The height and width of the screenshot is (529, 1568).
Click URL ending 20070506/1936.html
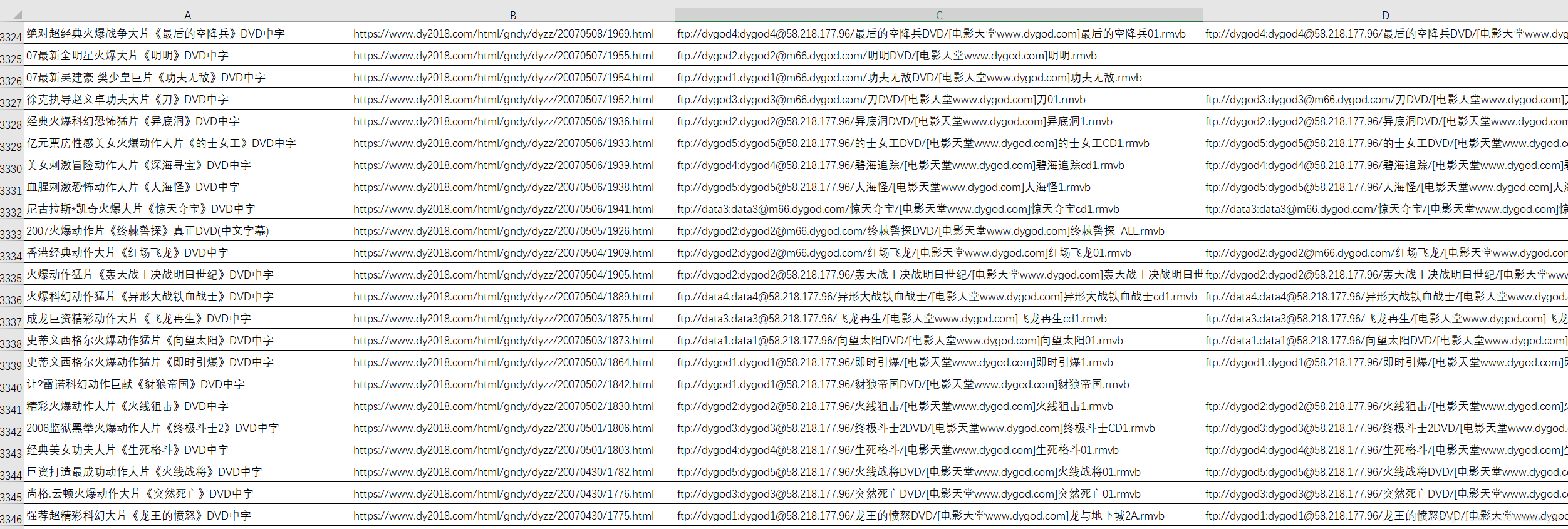(x=504, y=121)
